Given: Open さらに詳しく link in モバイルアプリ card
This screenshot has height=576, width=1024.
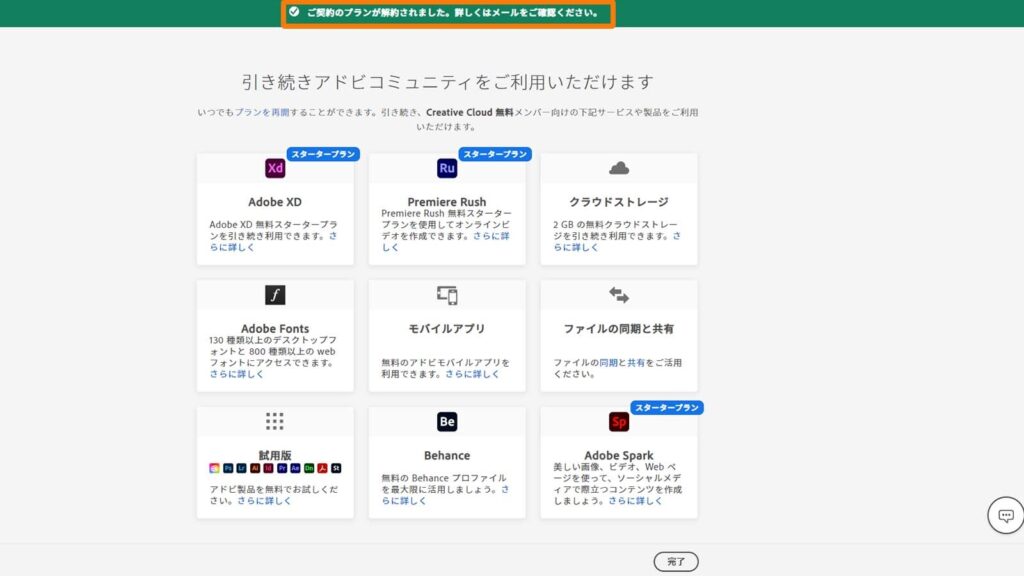Looking at the screenshot, I should pyautogui.click(x=472, y=374).
